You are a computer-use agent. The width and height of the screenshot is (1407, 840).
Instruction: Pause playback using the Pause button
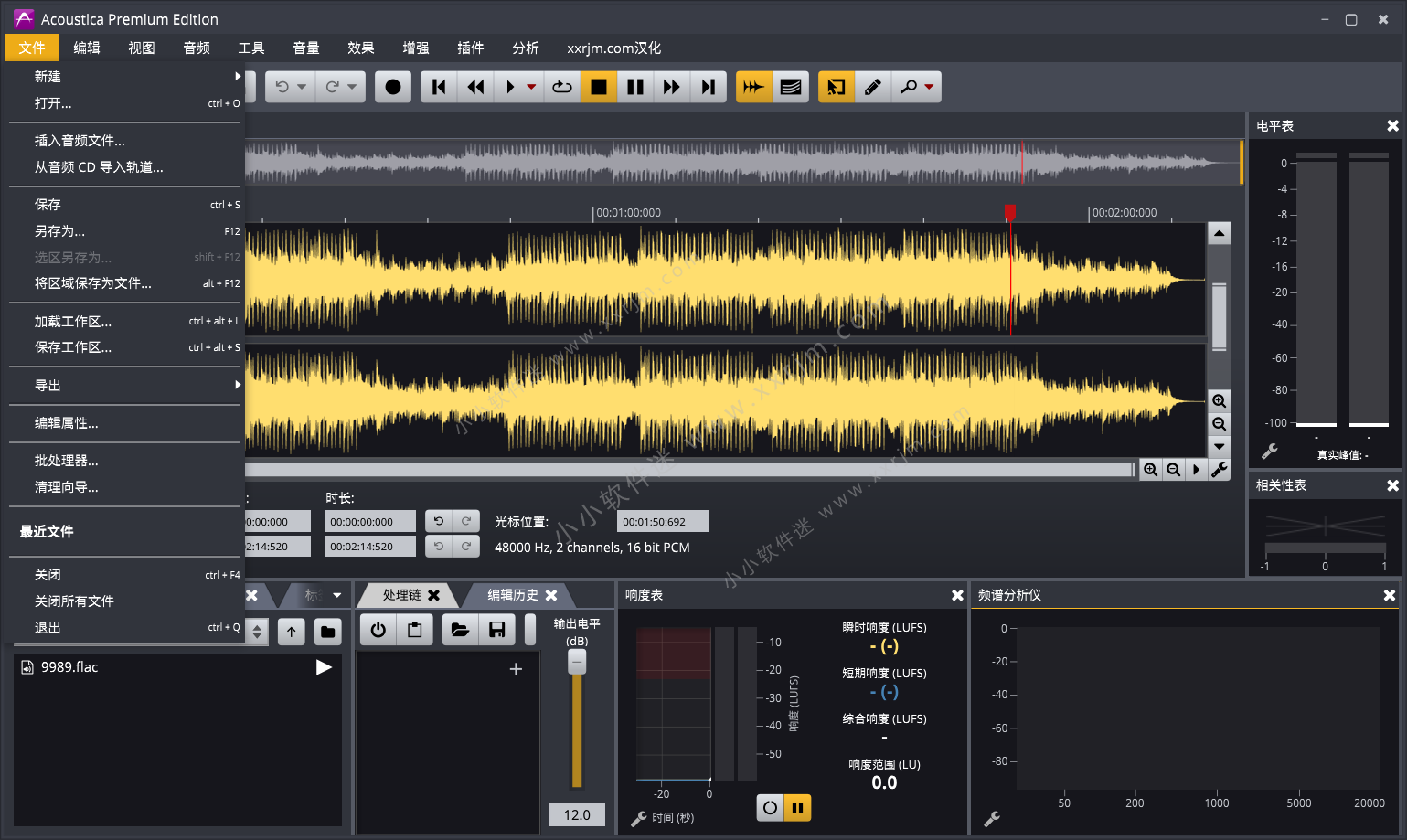635,87
